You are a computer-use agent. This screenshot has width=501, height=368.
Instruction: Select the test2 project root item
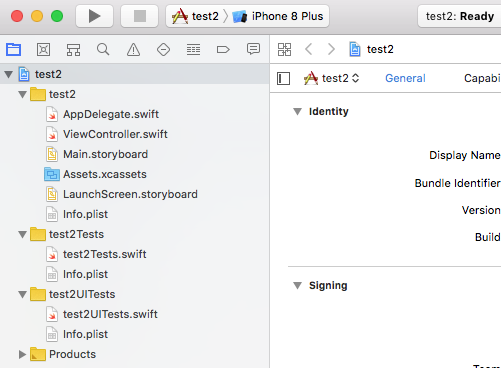(135, 74)
